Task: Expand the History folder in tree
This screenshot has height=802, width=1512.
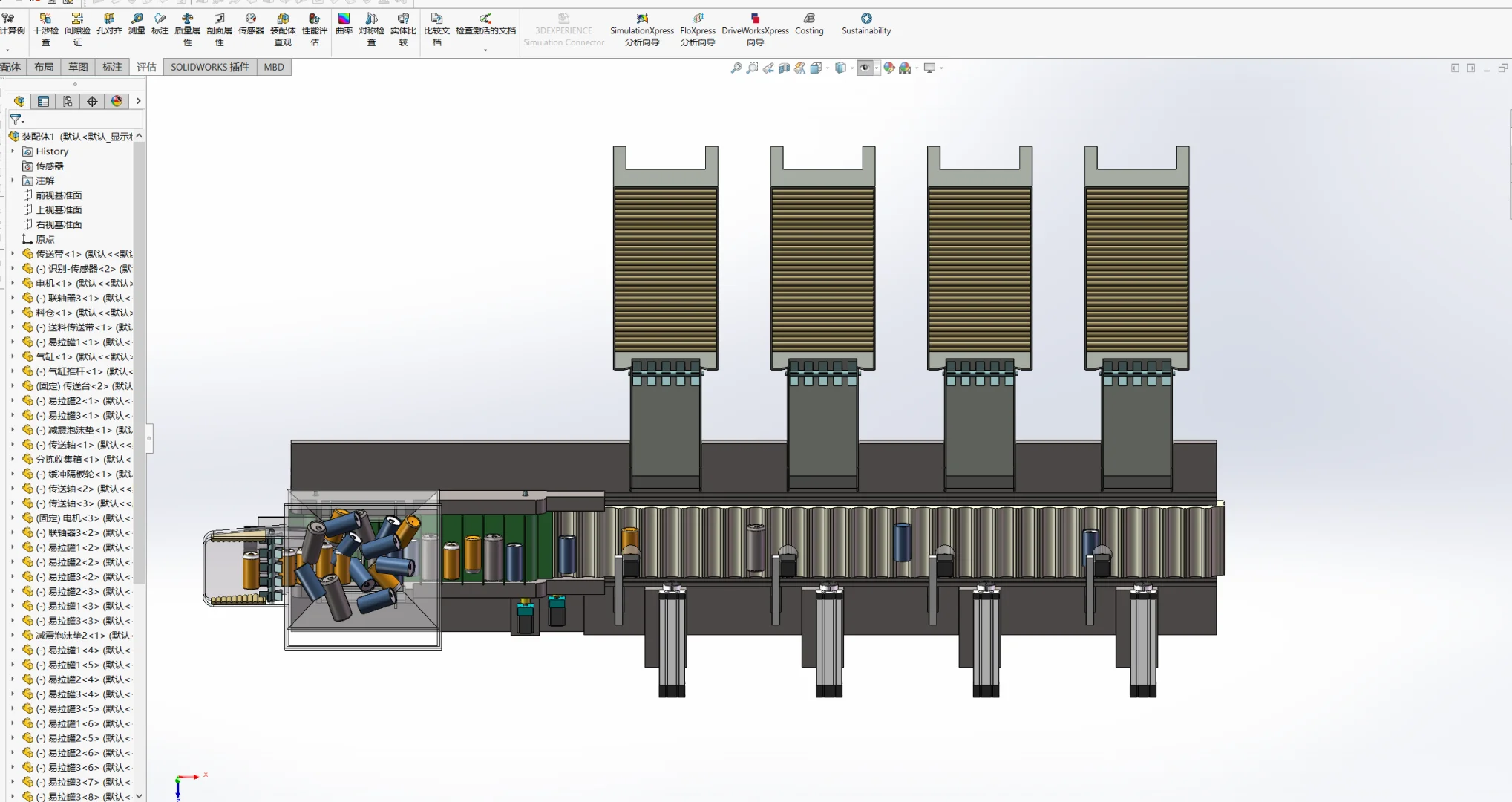Action: coord(13,151)
